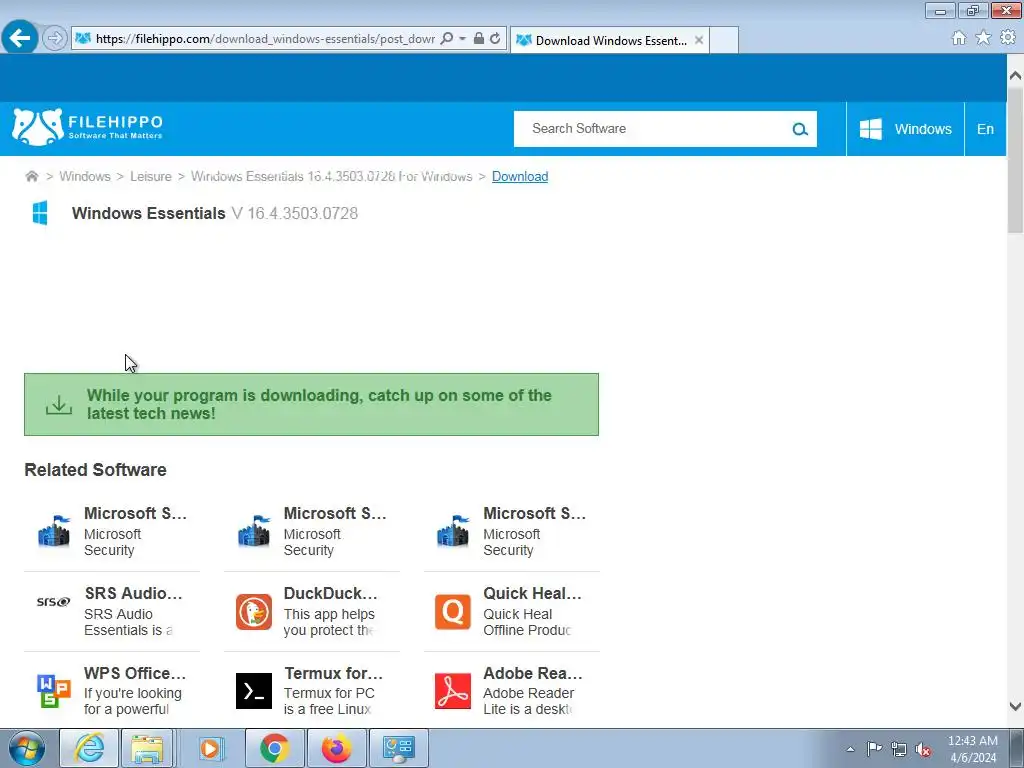Click the Termux terminal icon
Image resolution: width=1024 pixels, height=768 pixels.
click(x=253, y=691)
